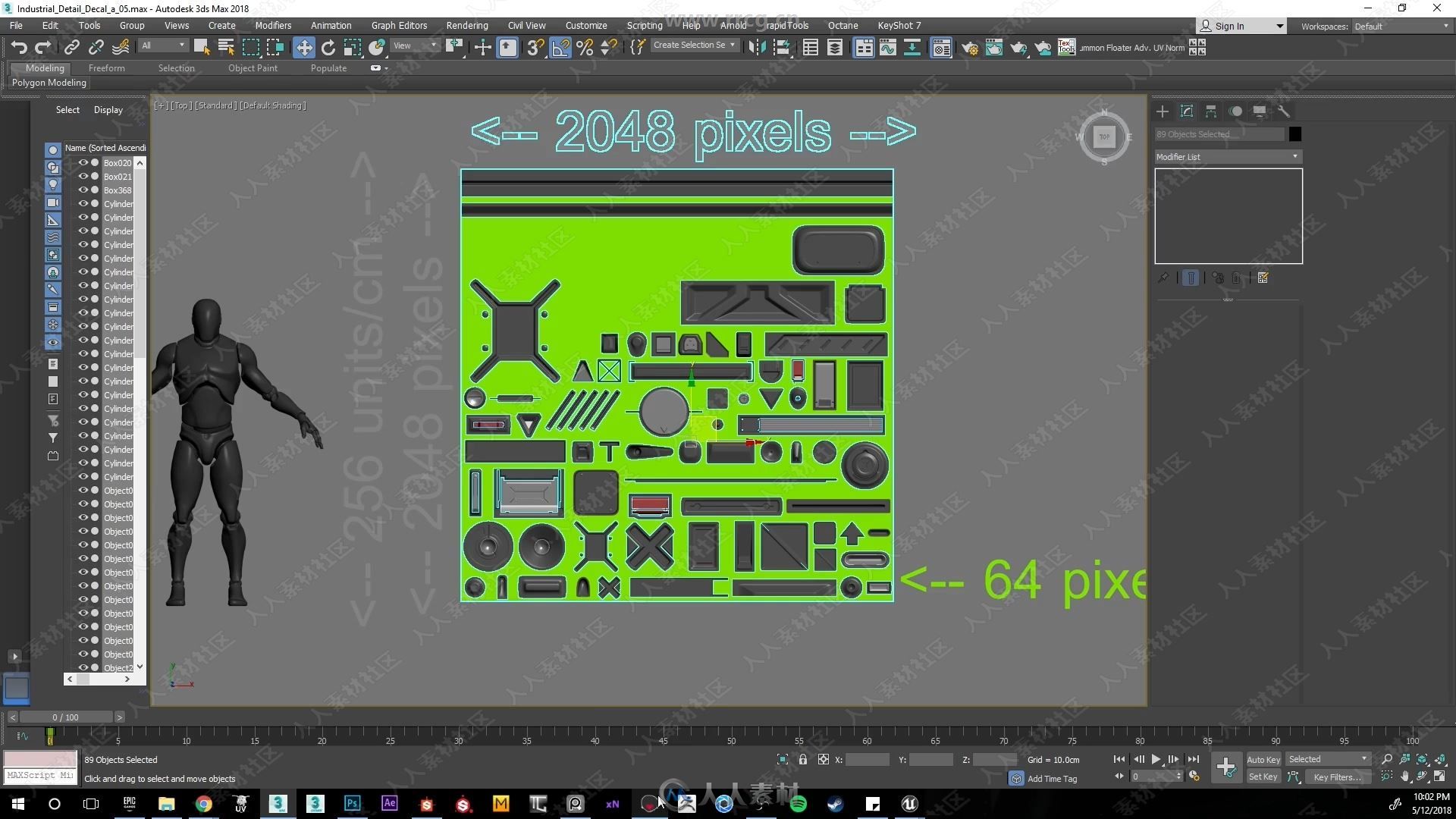Select the Select and Link tool
Viewport: 1456px width, 819px height.
coord(71,48)
